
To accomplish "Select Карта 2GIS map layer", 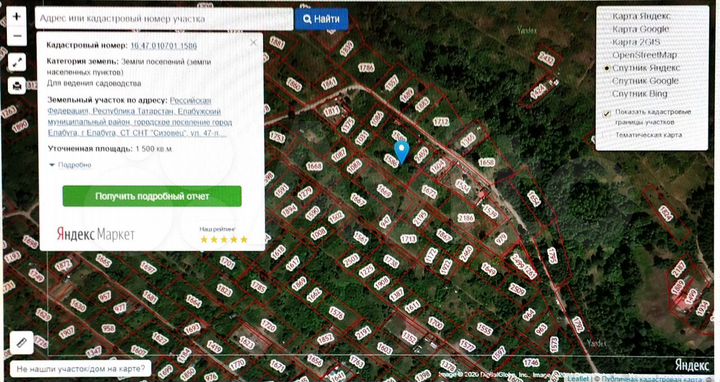I will [636, 42].
